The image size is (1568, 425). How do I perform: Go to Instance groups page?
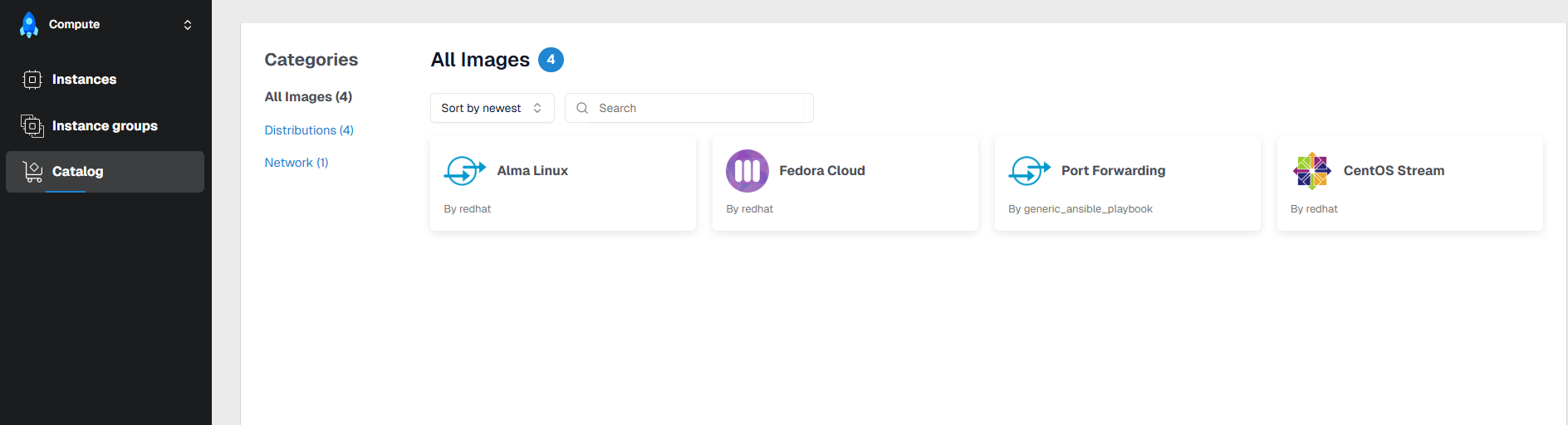105,126
